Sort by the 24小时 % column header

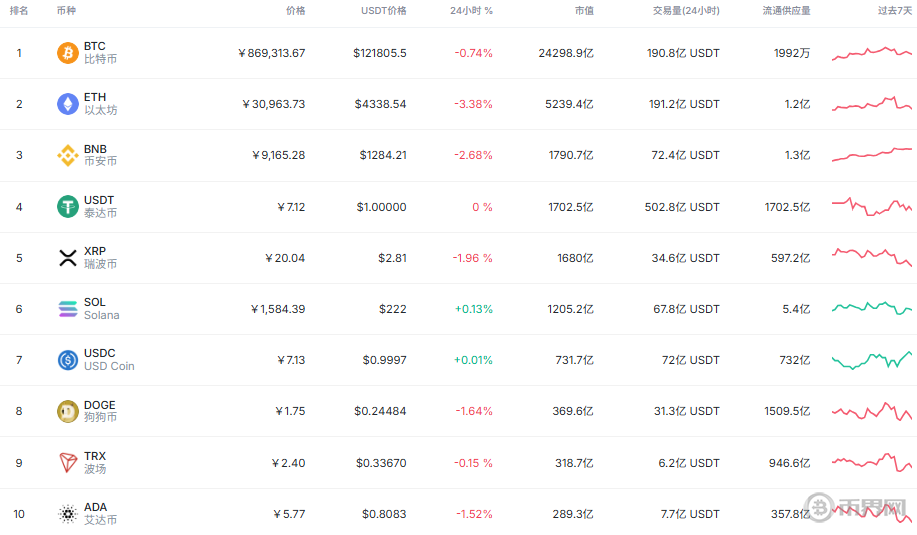point(471,10)
